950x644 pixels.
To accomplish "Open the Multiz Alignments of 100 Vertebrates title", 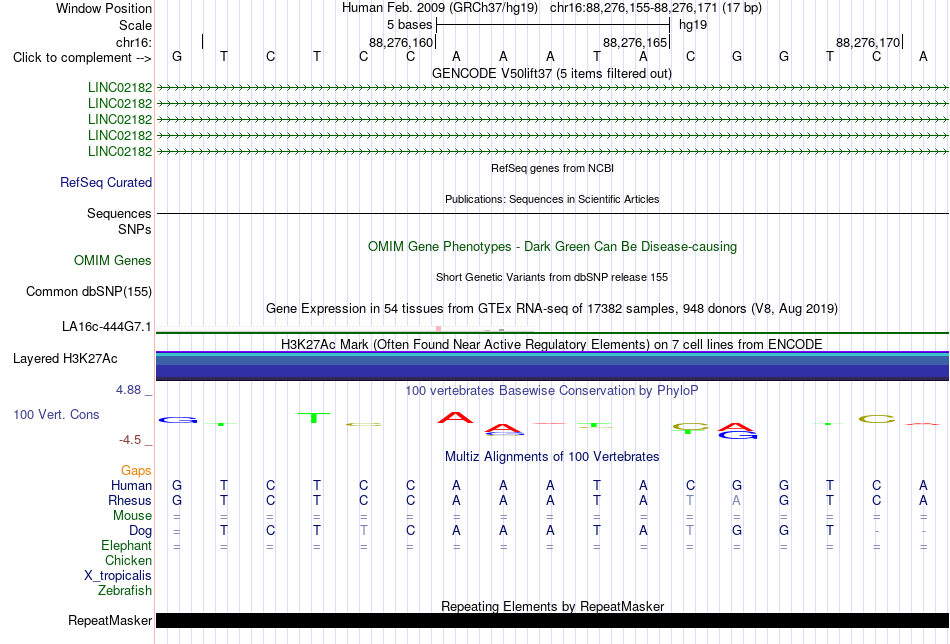I will 552,457.
